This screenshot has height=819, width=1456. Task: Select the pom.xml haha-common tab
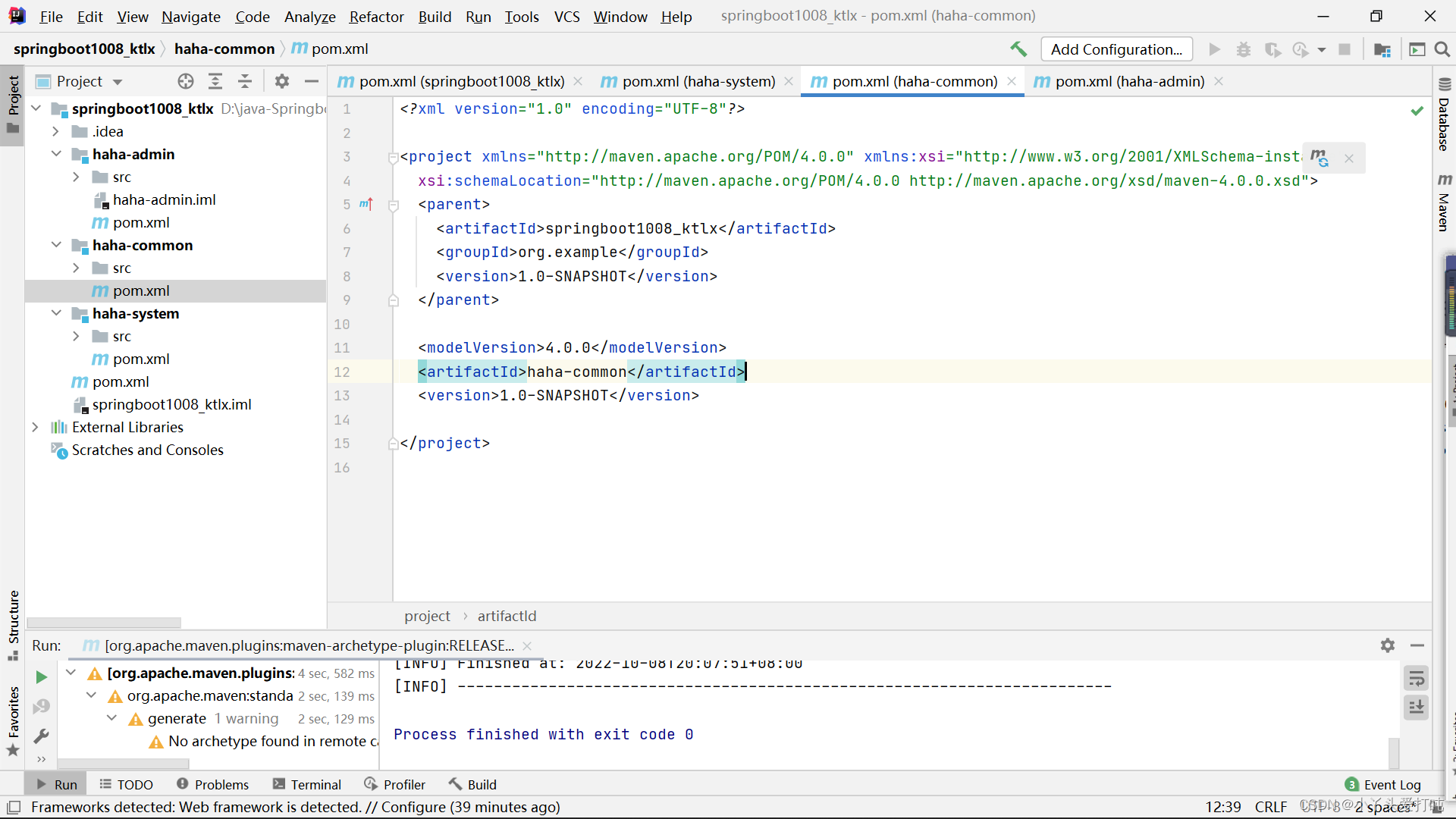point(914,81)
